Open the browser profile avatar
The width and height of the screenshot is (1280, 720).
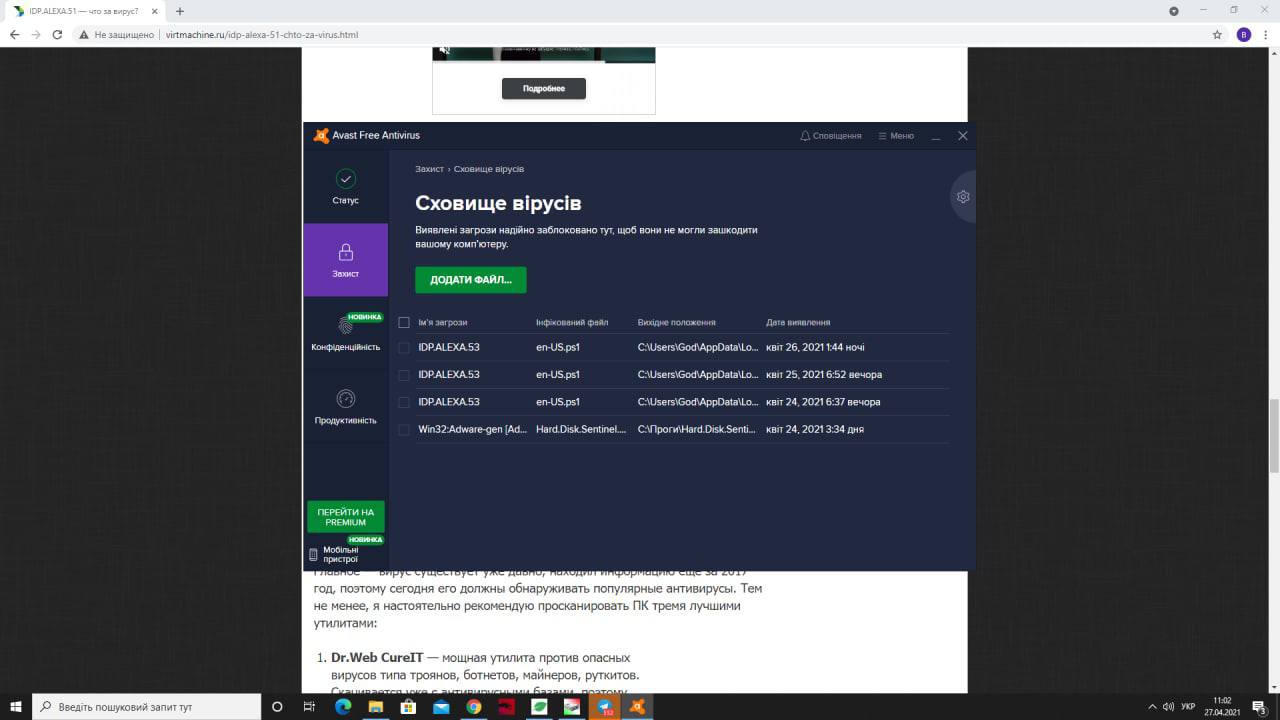click(x=1243, y=34)
